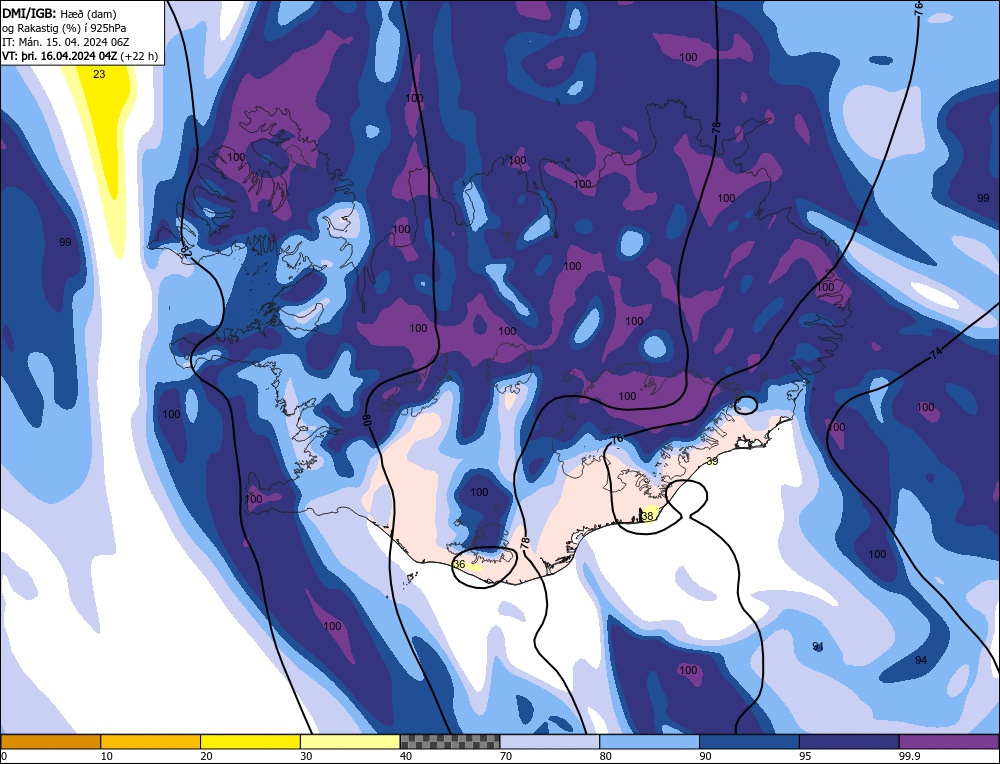Click the legend tick label '30'
This screenshot has width=1000, height=764.
click(x=306, y=756)
